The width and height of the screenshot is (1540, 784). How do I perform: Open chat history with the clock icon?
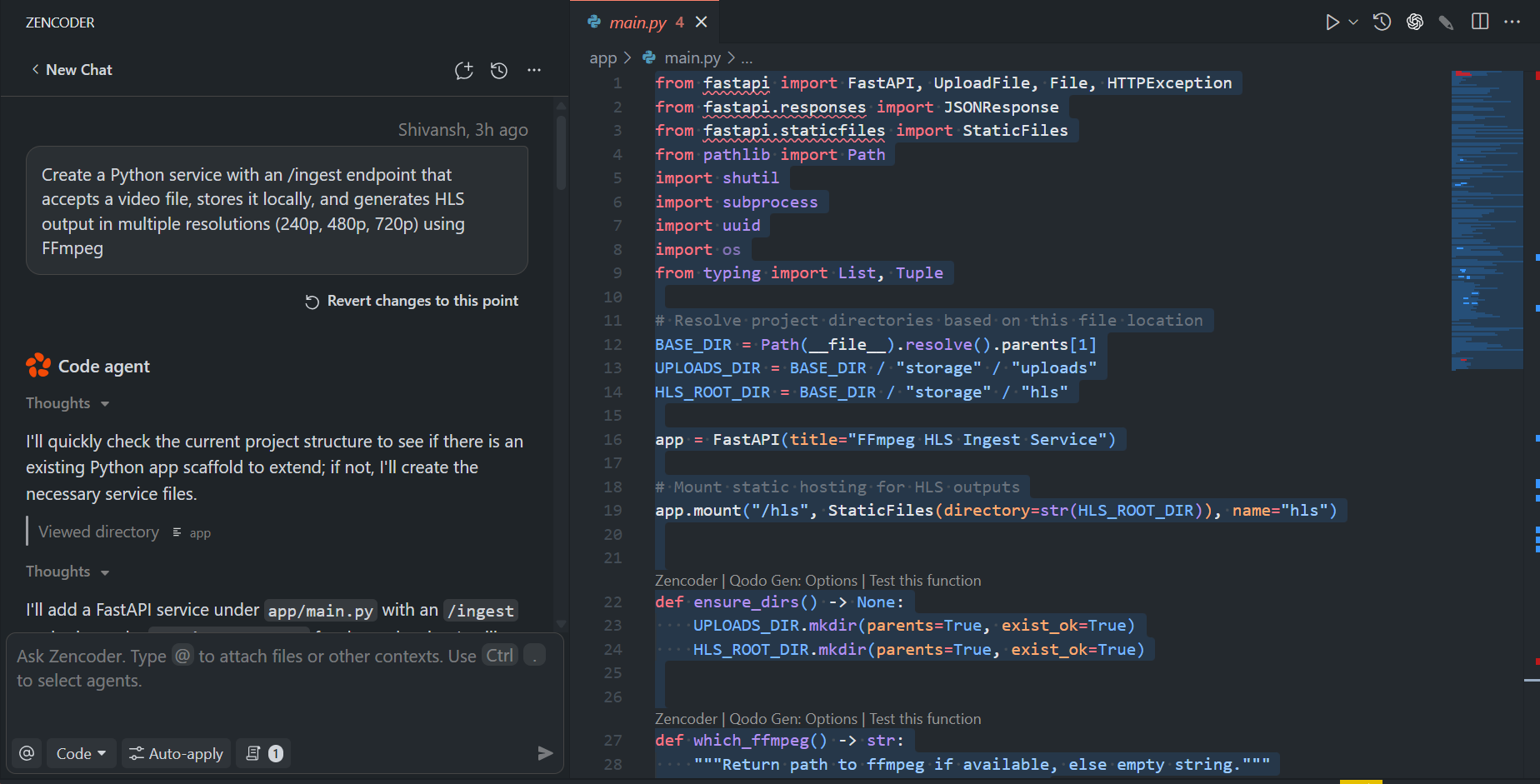498,71
